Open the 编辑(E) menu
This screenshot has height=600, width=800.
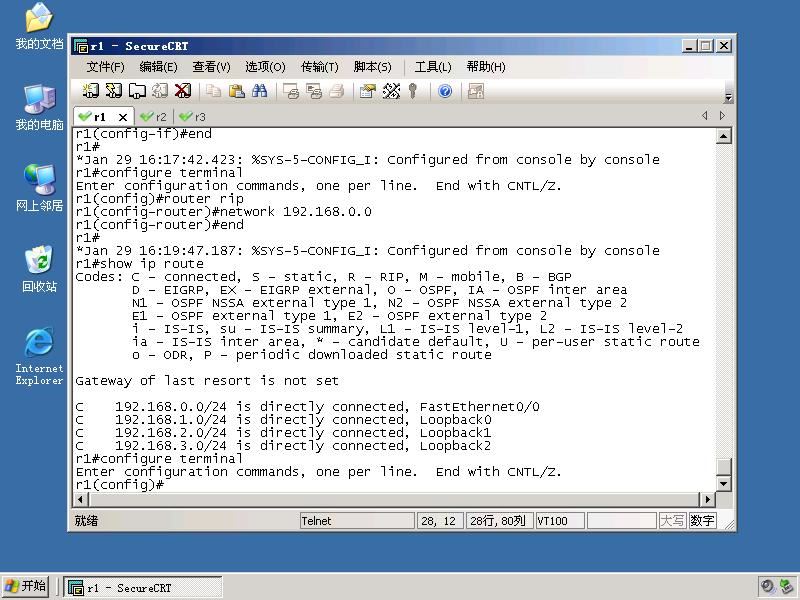pyautogui.click(x=159, y=67)
